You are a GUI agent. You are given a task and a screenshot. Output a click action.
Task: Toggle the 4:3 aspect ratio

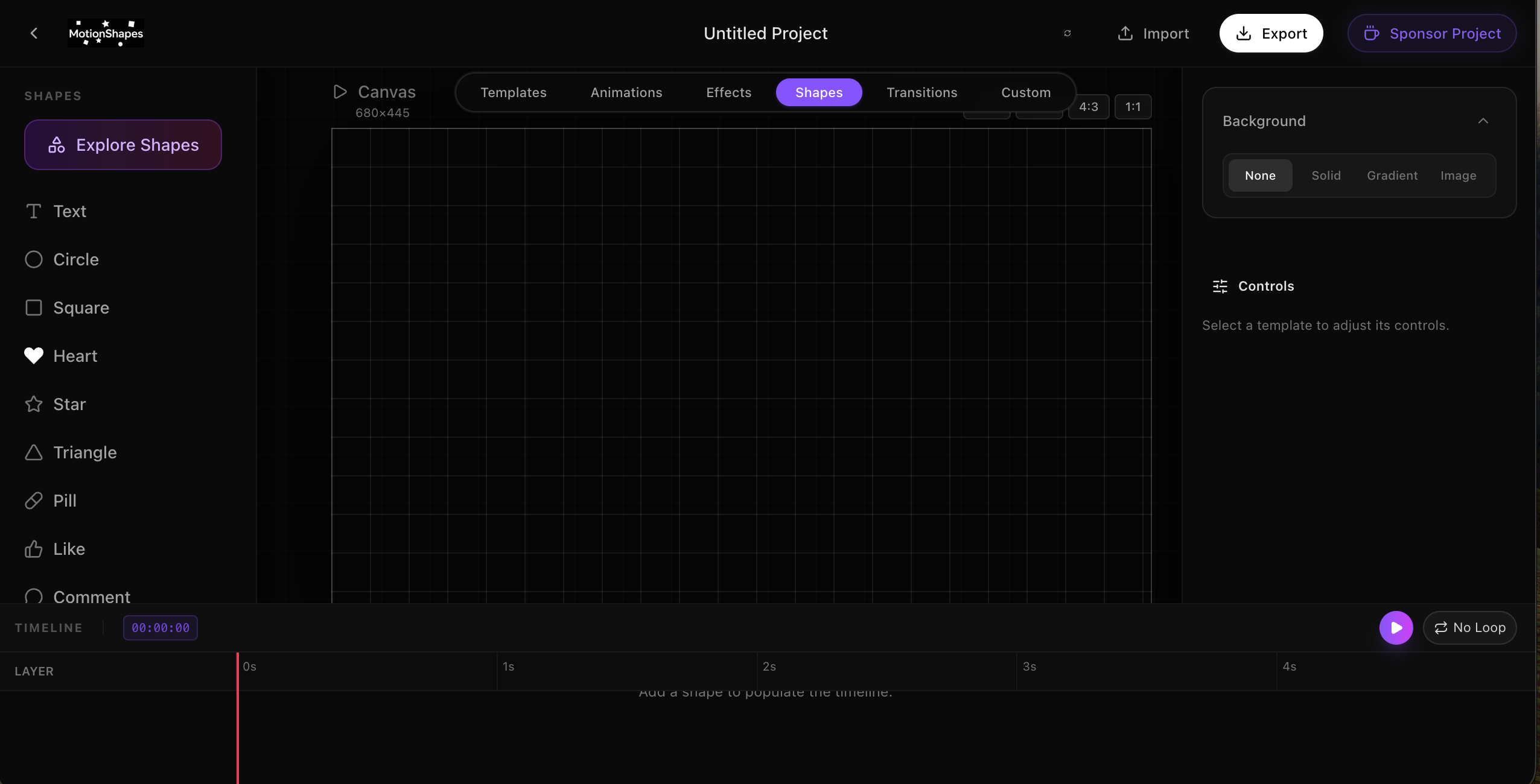point(1088,107)
